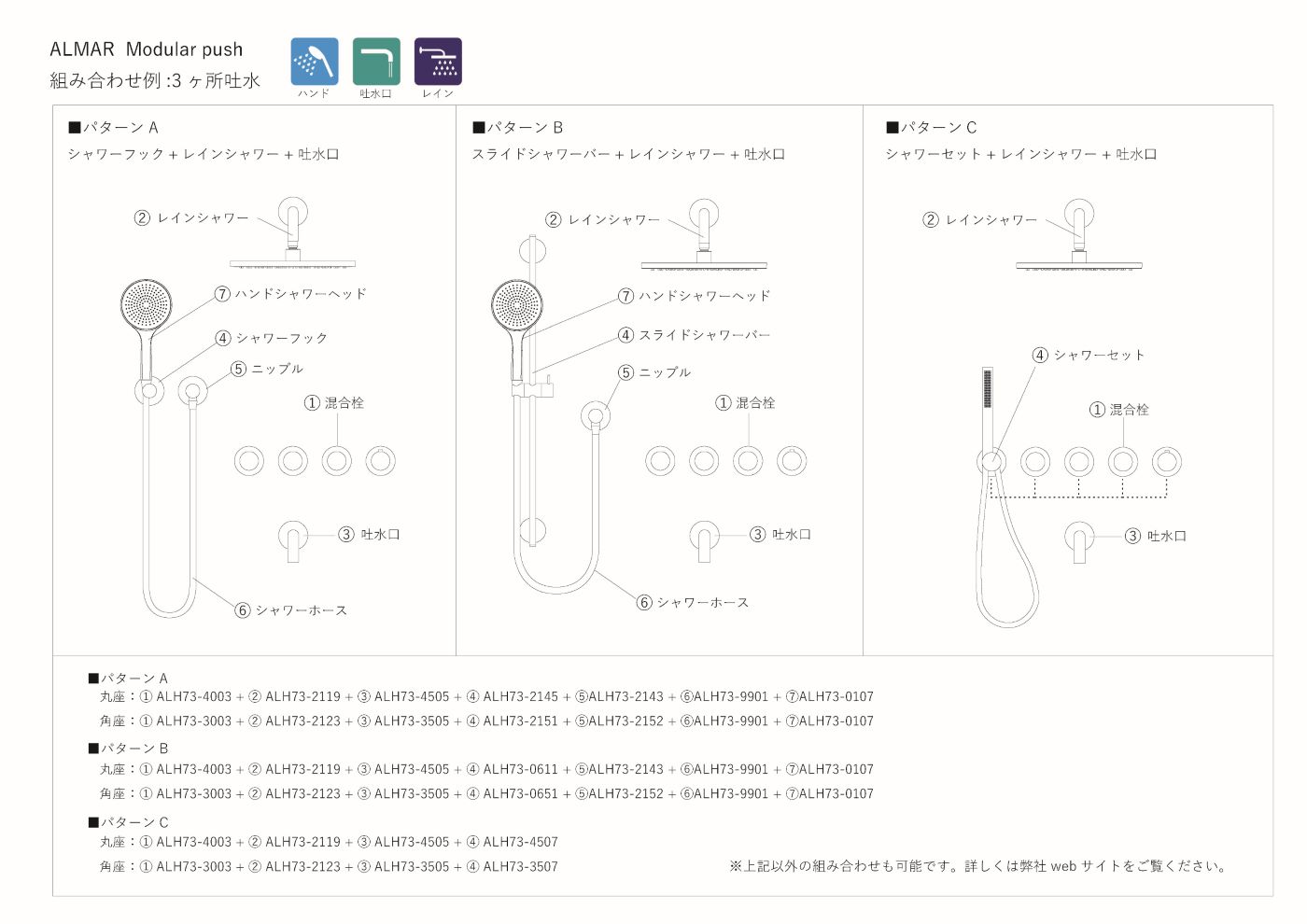This screenshot has height=924, width=1307.
Task: Click Pattern B label ③ 吐水口
Action: coord(781,535)
